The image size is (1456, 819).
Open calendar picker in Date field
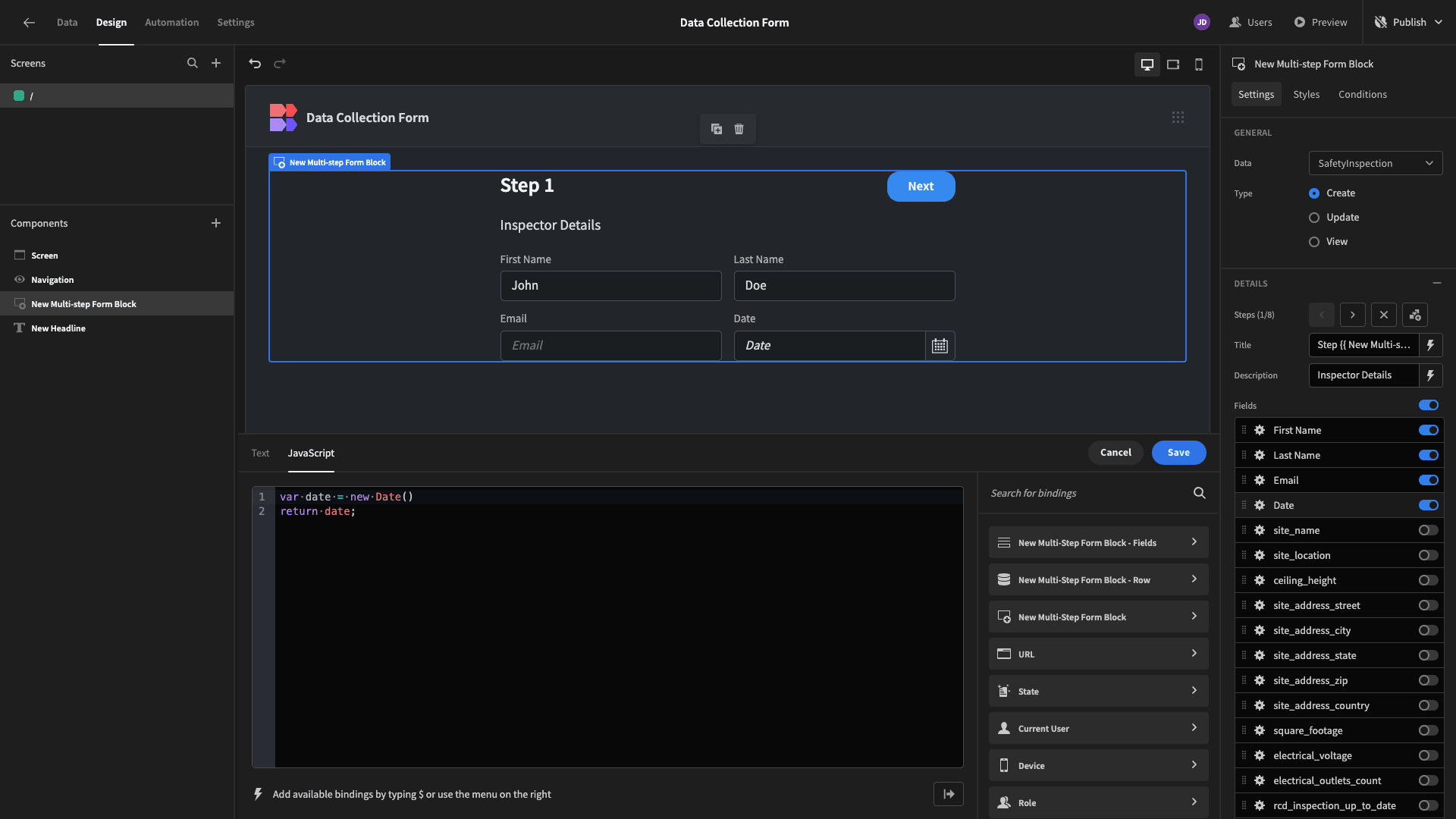pyautogui.click(x=940, y=346)
